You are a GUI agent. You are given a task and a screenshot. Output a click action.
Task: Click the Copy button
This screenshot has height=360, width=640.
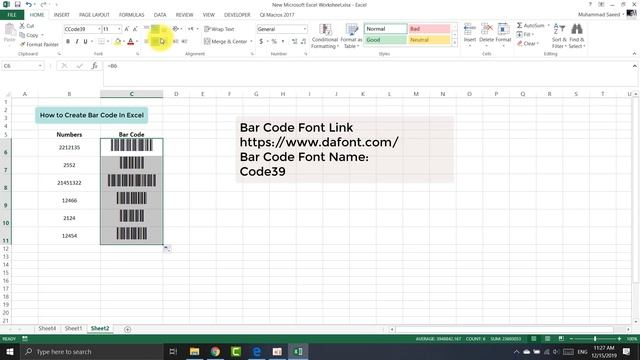click(29, 35)
